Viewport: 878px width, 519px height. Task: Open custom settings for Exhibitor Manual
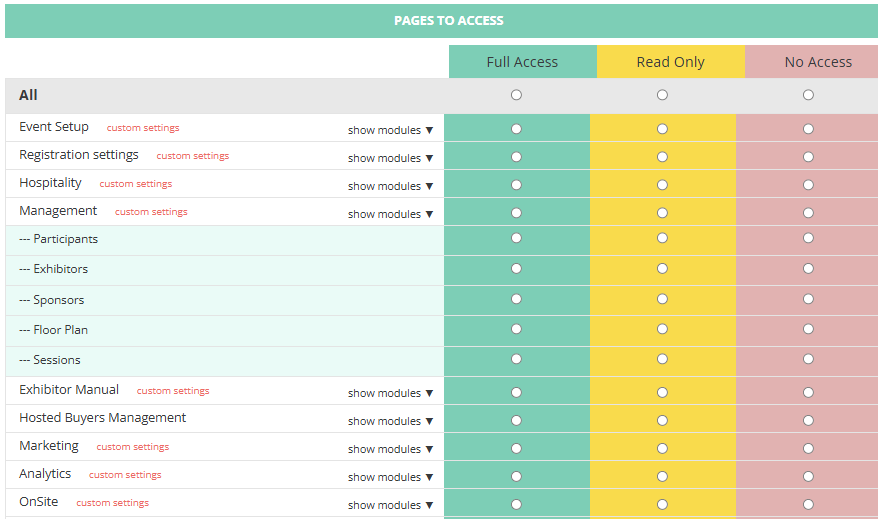click(173, 391)
